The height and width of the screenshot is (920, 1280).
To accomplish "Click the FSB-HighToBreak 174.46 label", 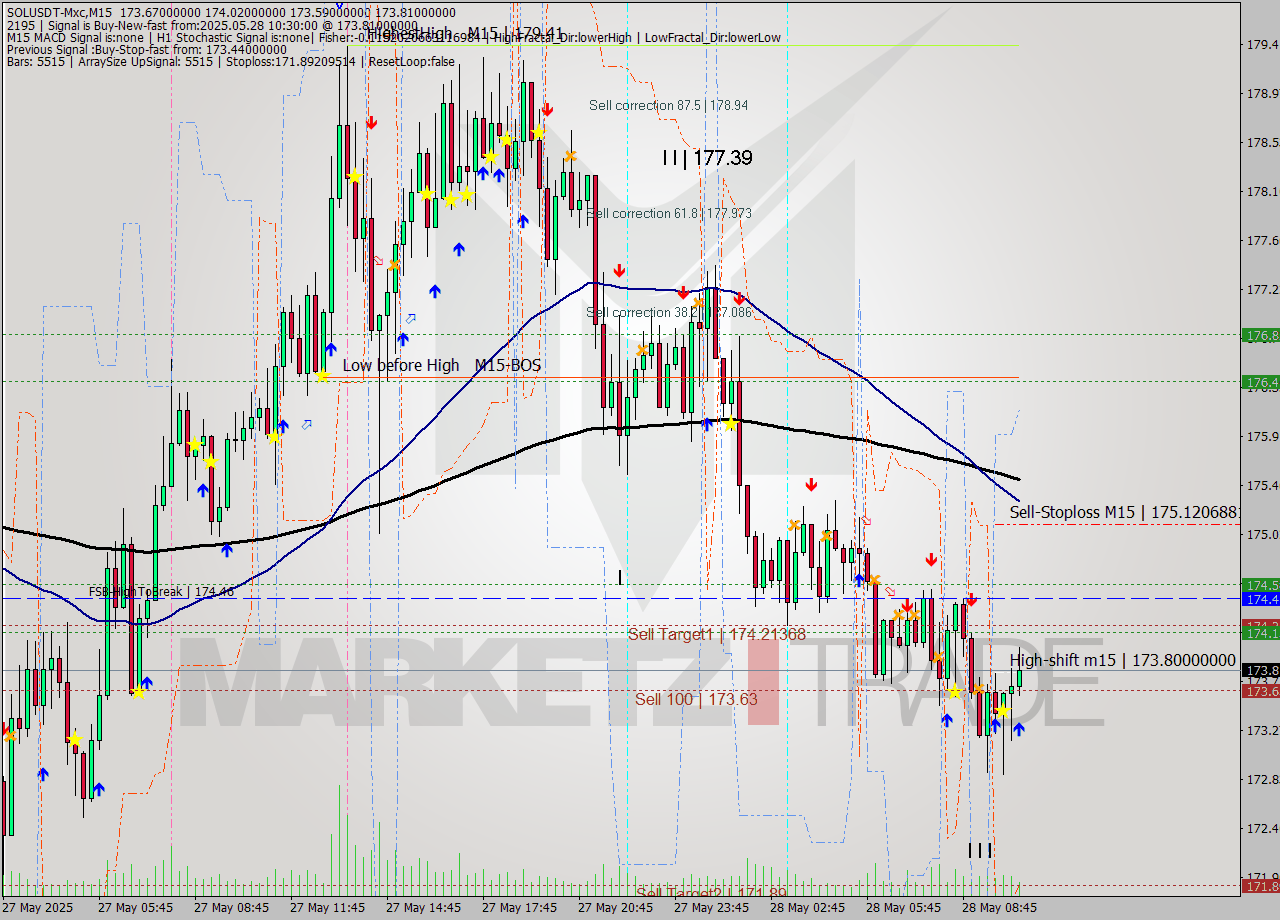I will click(x=160, y=591).
